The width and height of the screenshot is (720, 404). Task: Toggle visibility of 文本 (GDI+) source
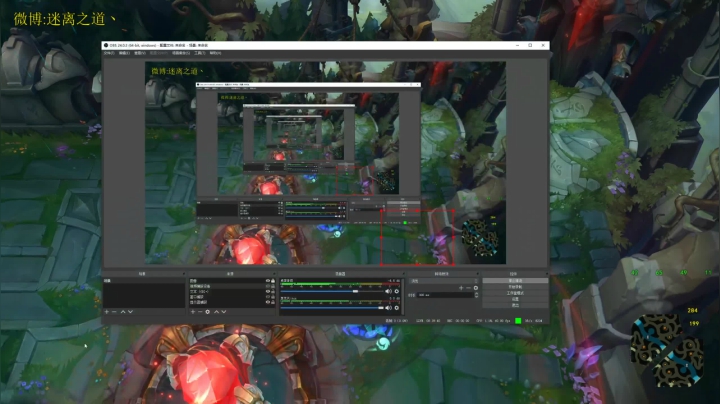click(x=268, y=291)
